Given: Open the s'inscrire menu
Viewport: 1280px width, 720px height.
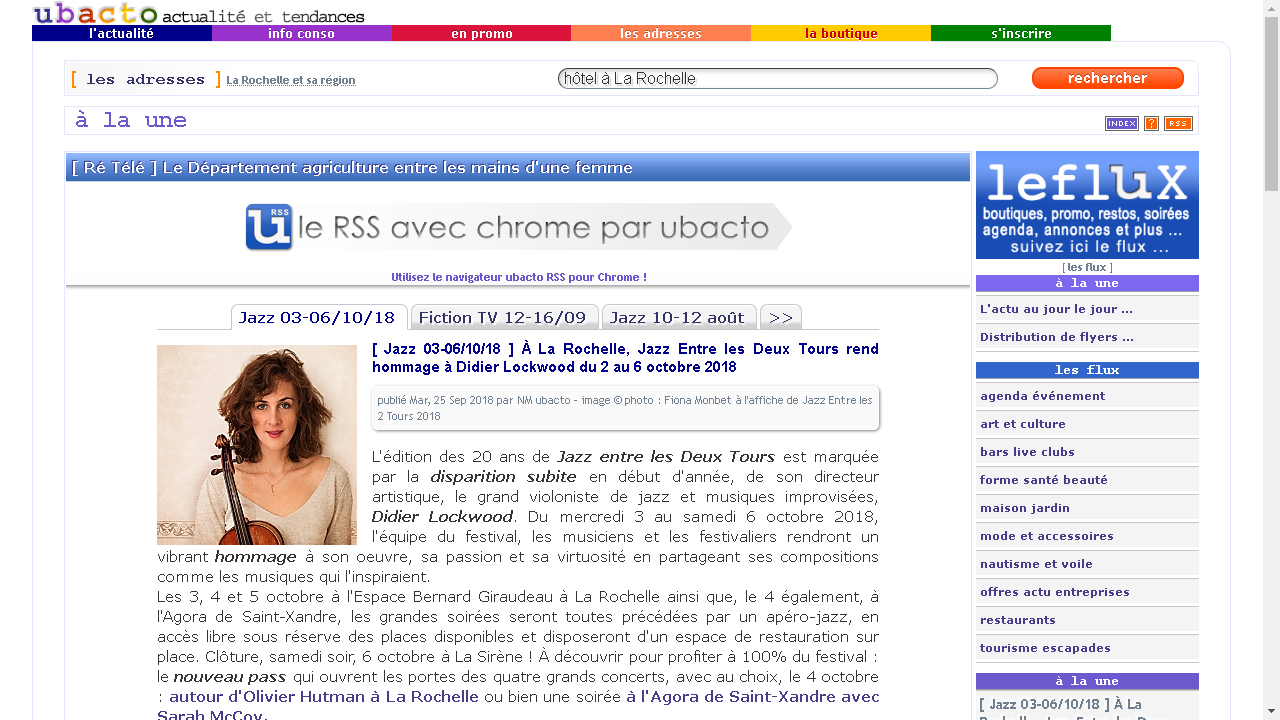Looking at the screenshot, I should coord(1021,33).
